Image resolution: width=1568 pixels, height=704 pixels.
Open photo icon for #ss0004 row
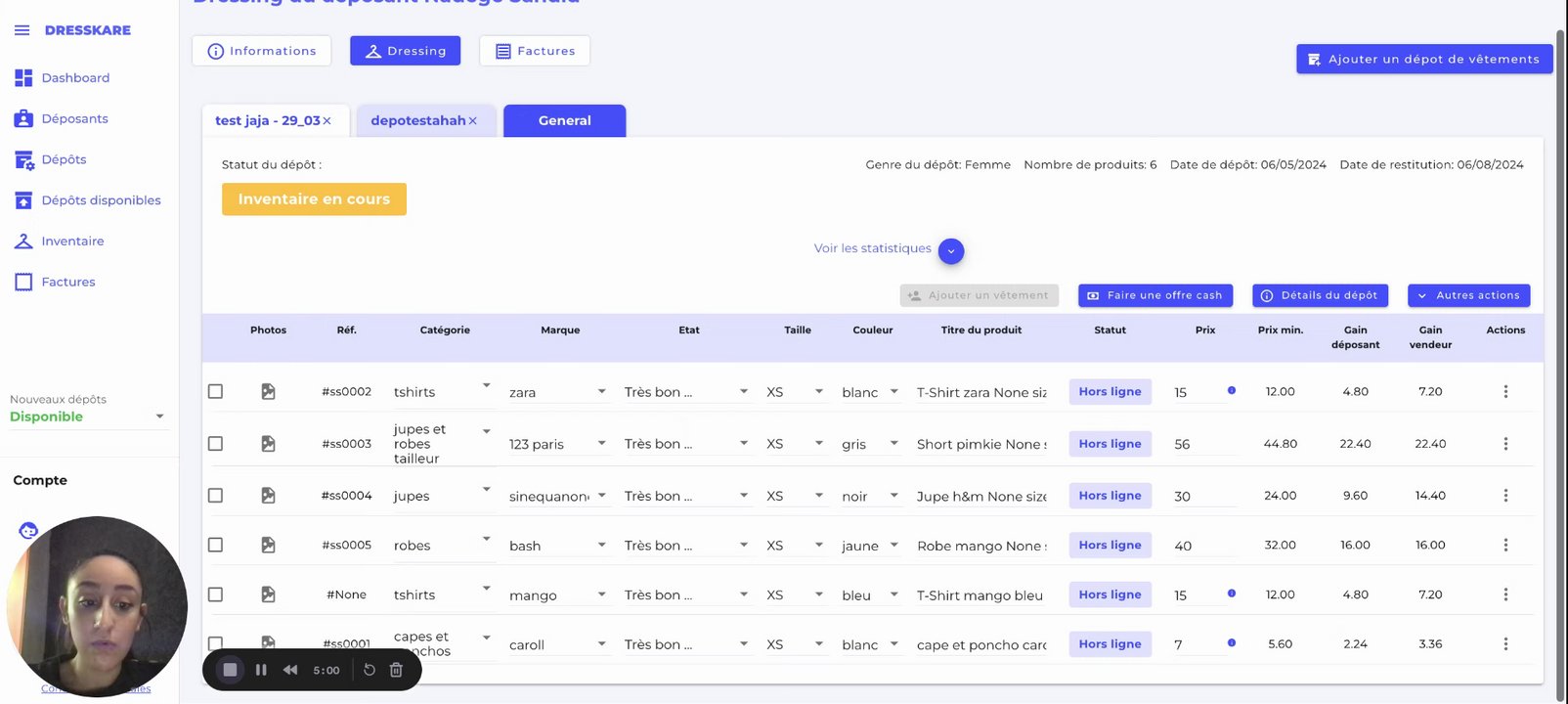pyautogui.click(x=268, y=496)
